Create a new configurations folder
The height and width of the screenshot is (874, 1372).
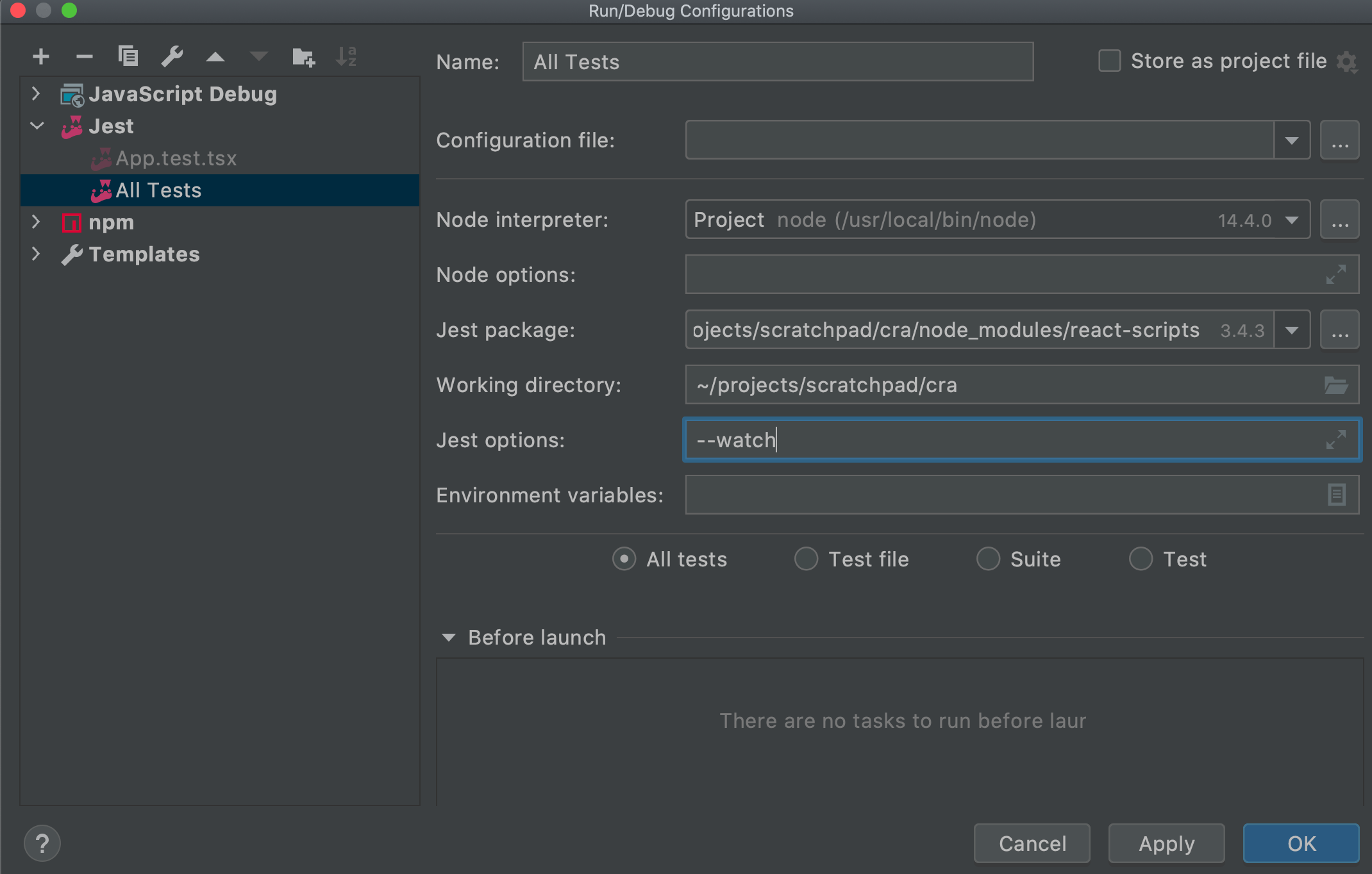[303, 56]
